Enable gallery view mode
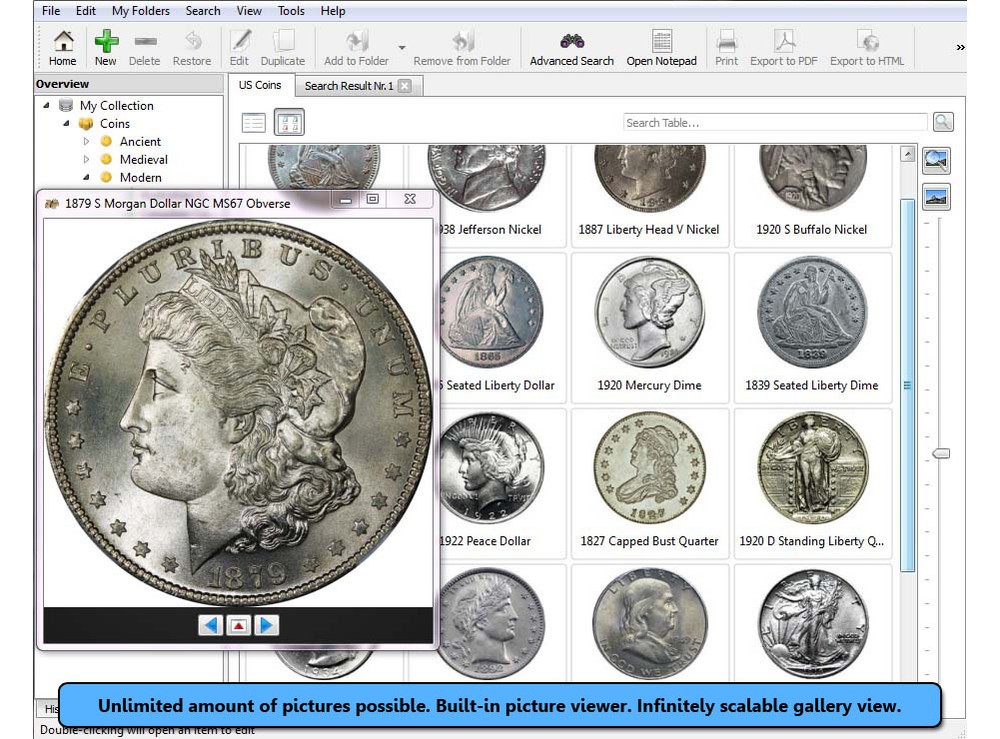1000x739 pixels. point(290,121)
